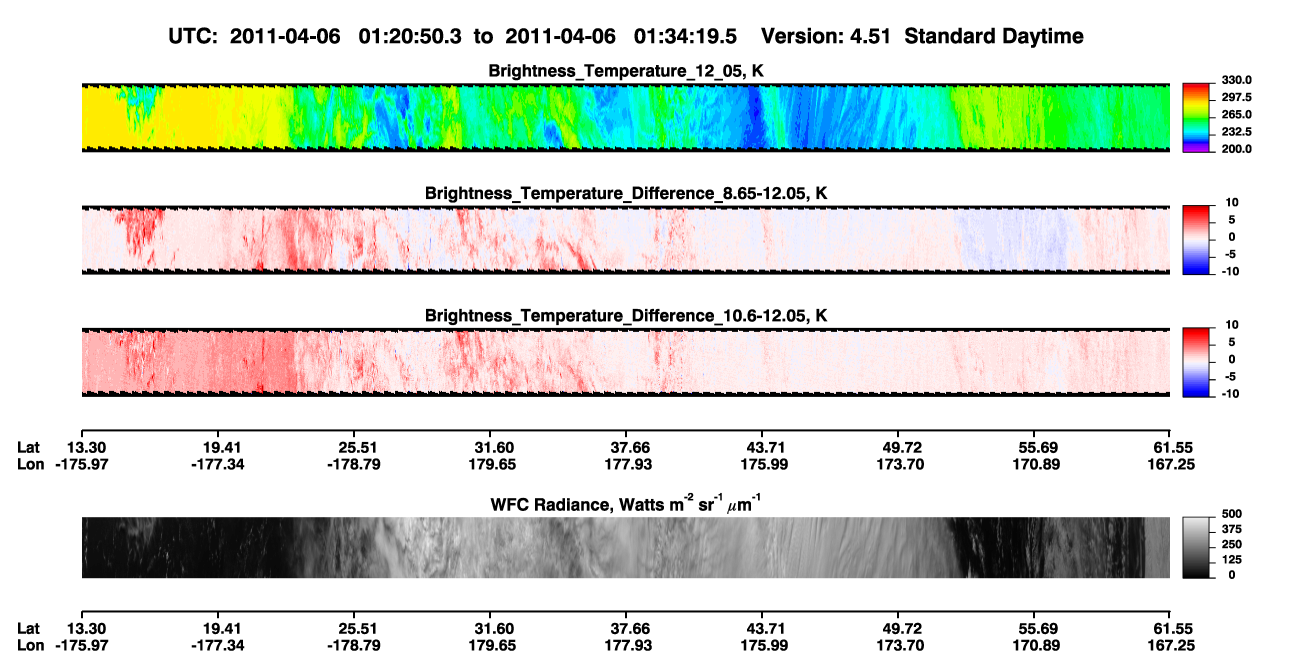Click the 375 tick on the grayscale colorbar
The image size is (1300, 667).
pos(1230,530)
